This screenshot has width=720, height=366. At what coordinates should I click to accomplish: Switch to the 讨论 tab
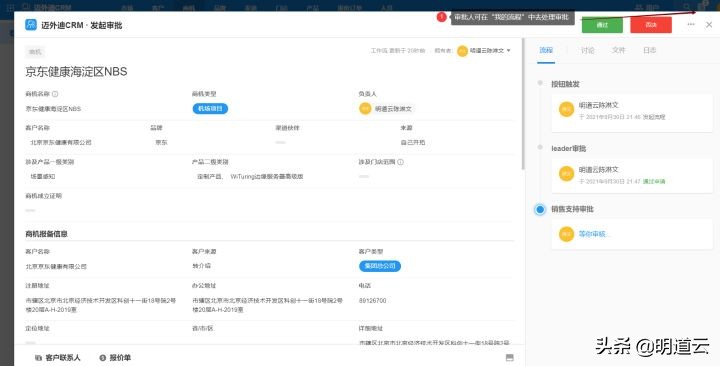click(x=587, y=50)
